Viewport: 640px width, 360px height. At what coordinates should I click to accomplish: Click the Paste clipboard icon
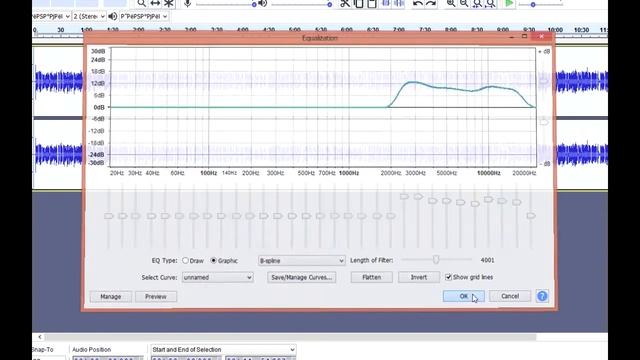pyautogui.click(x=371, y=4)
